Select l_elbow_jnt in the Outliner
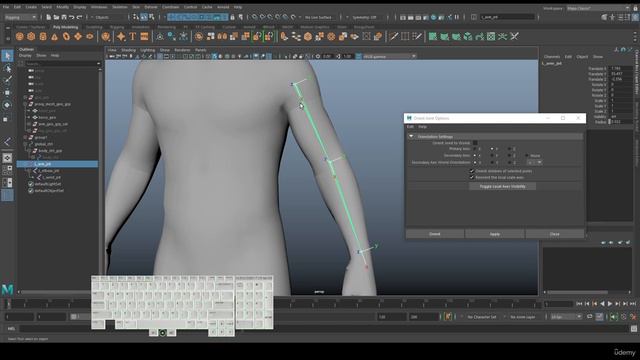 tap(49, 171)
